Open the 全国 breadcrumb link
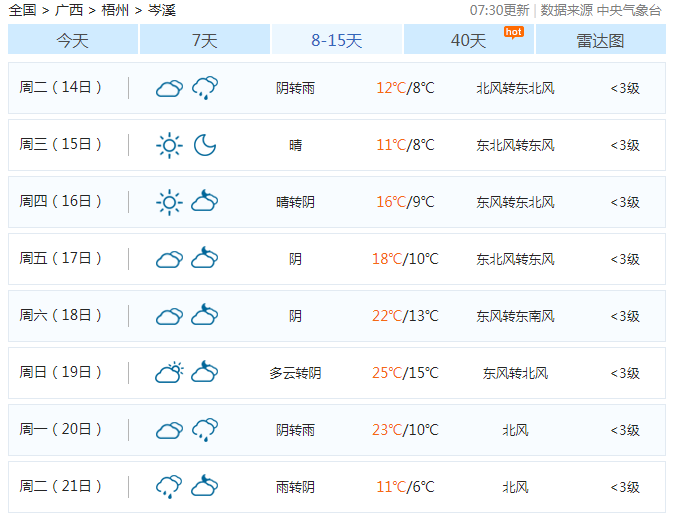Image resolution: width=673 pixels, height=521 pixels. coord(22,10)
